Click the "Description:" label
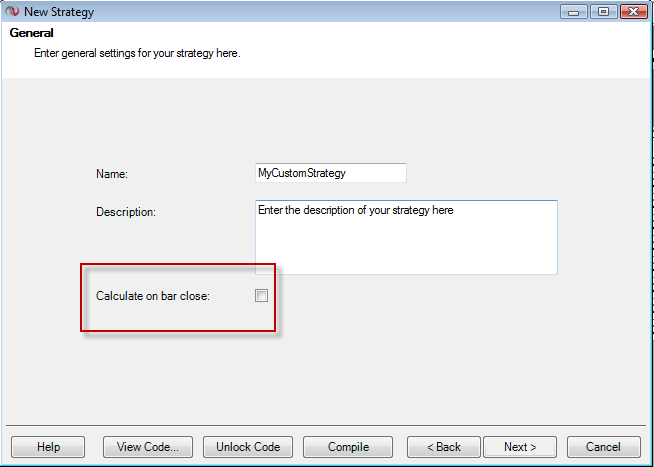Image resolution: width=654 pixels, height=467 pixels. (126, 212)
